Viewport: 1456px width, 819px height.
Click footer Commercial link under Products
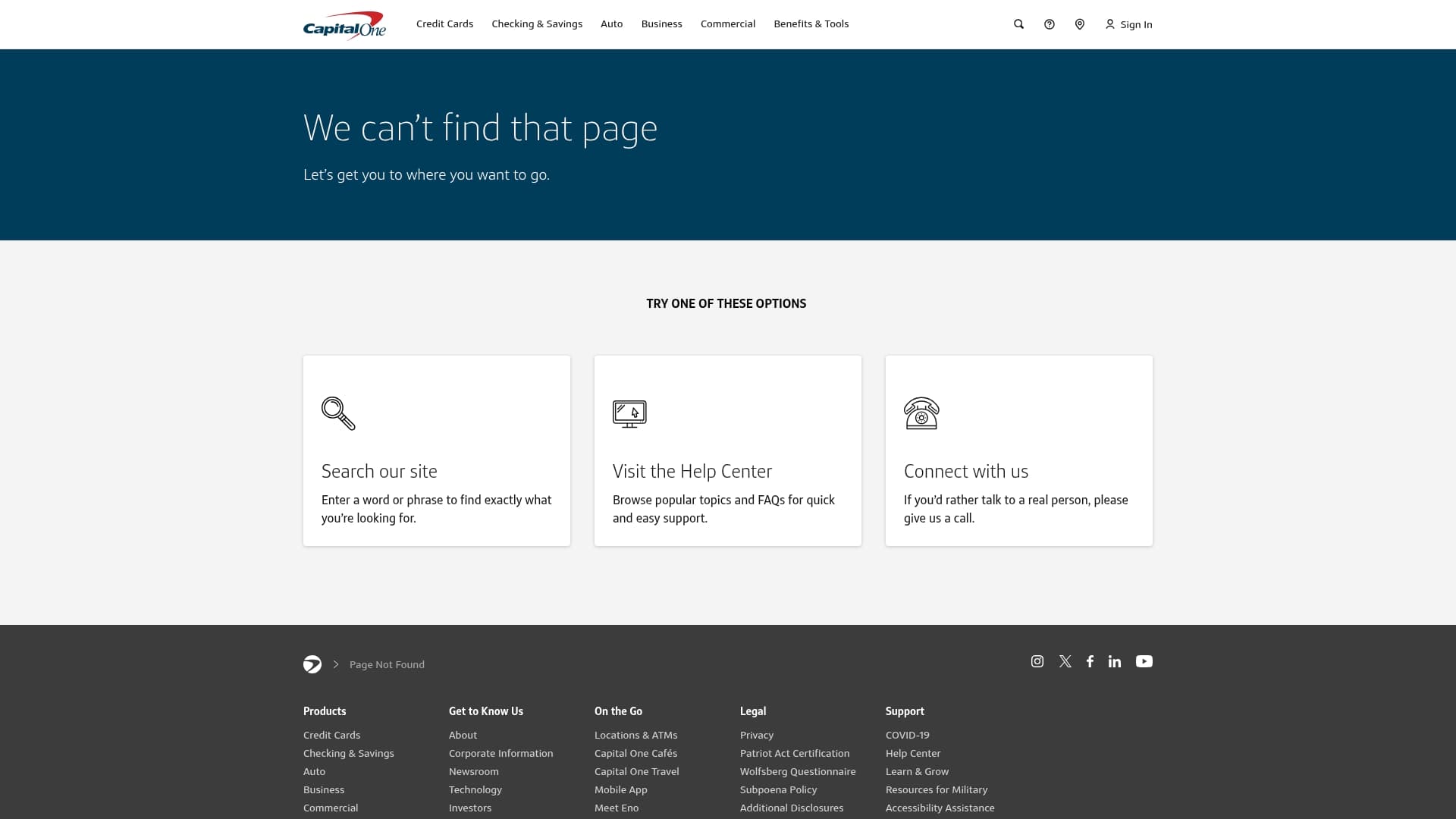(331, 808)
